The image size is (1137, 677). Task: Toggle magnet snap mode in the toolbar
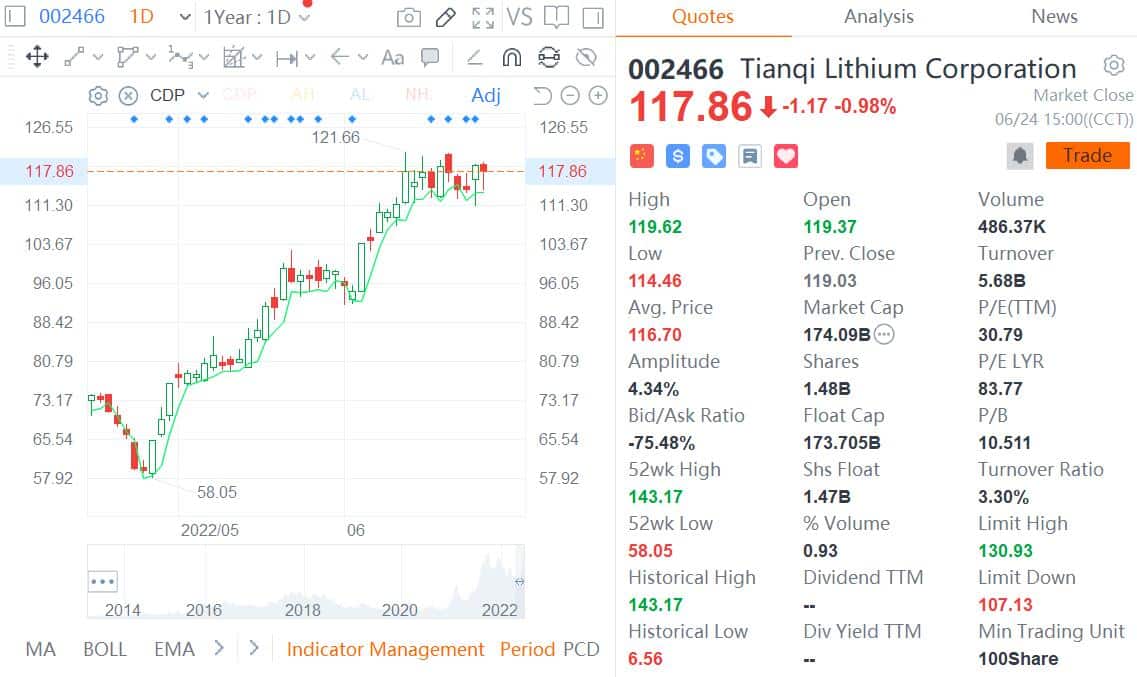(511, 58)
